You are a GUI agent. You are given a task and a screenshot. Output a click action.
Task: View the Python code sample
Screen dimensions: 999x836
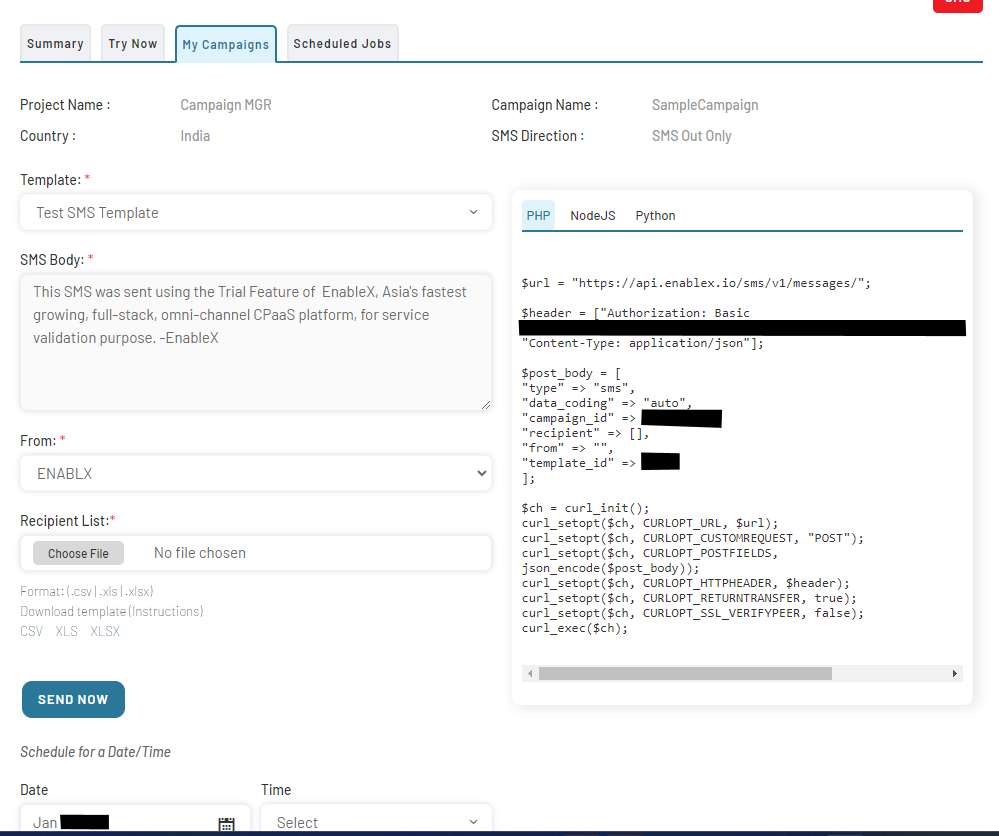coord(655,216)
